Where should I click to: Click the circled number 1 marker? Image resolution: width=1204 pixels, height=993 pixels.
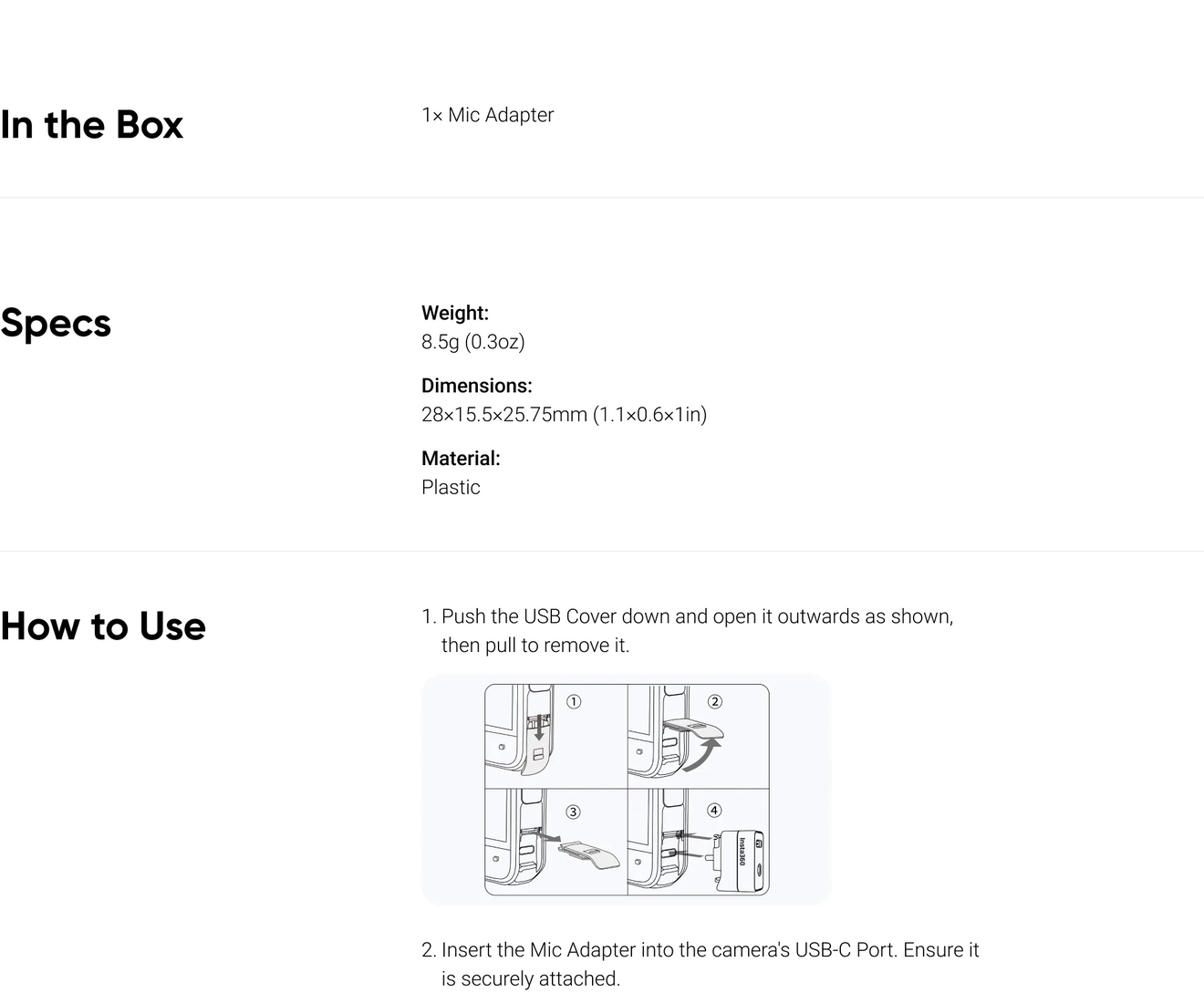[x=574, y=701]
